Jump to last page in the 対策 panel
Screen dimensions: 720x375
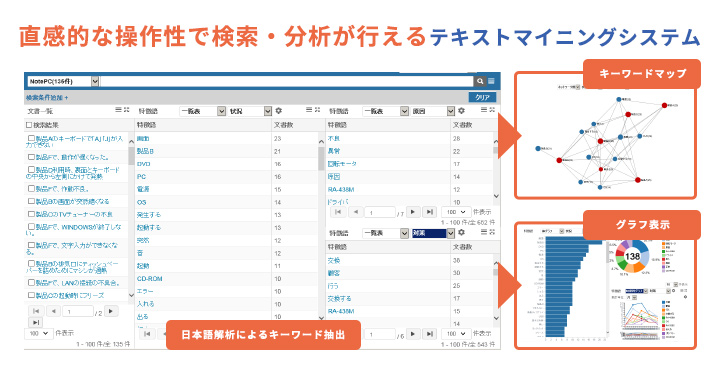429,334
